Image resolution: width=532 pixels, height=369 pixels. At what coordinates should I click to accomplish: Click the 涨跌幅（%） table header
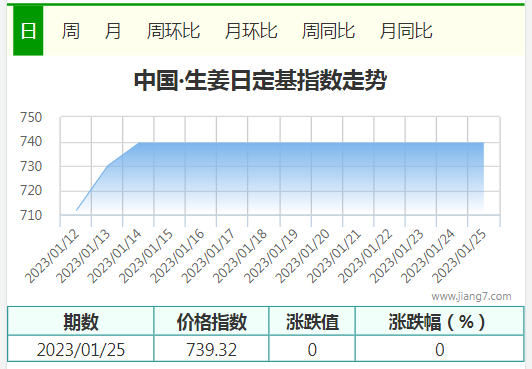click(x=439, y=322)
